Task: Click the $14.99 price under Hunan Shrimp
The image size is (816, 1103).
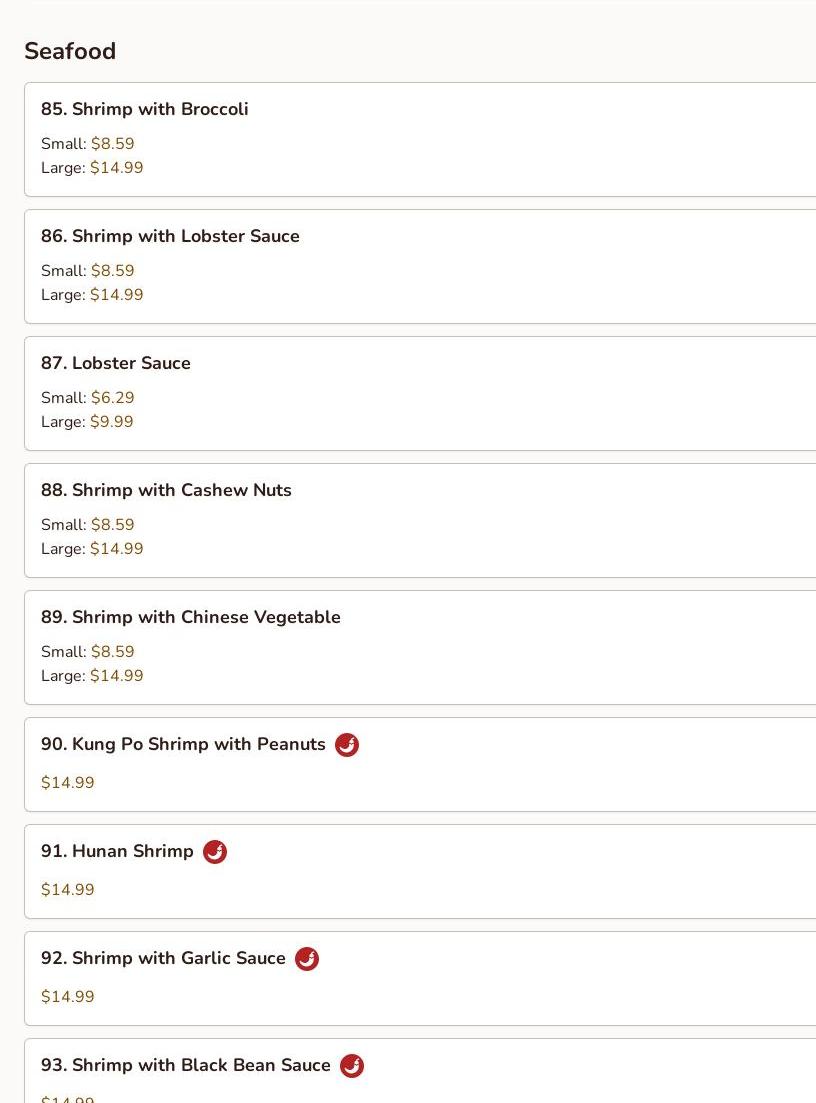Action: tap(68, 890)
